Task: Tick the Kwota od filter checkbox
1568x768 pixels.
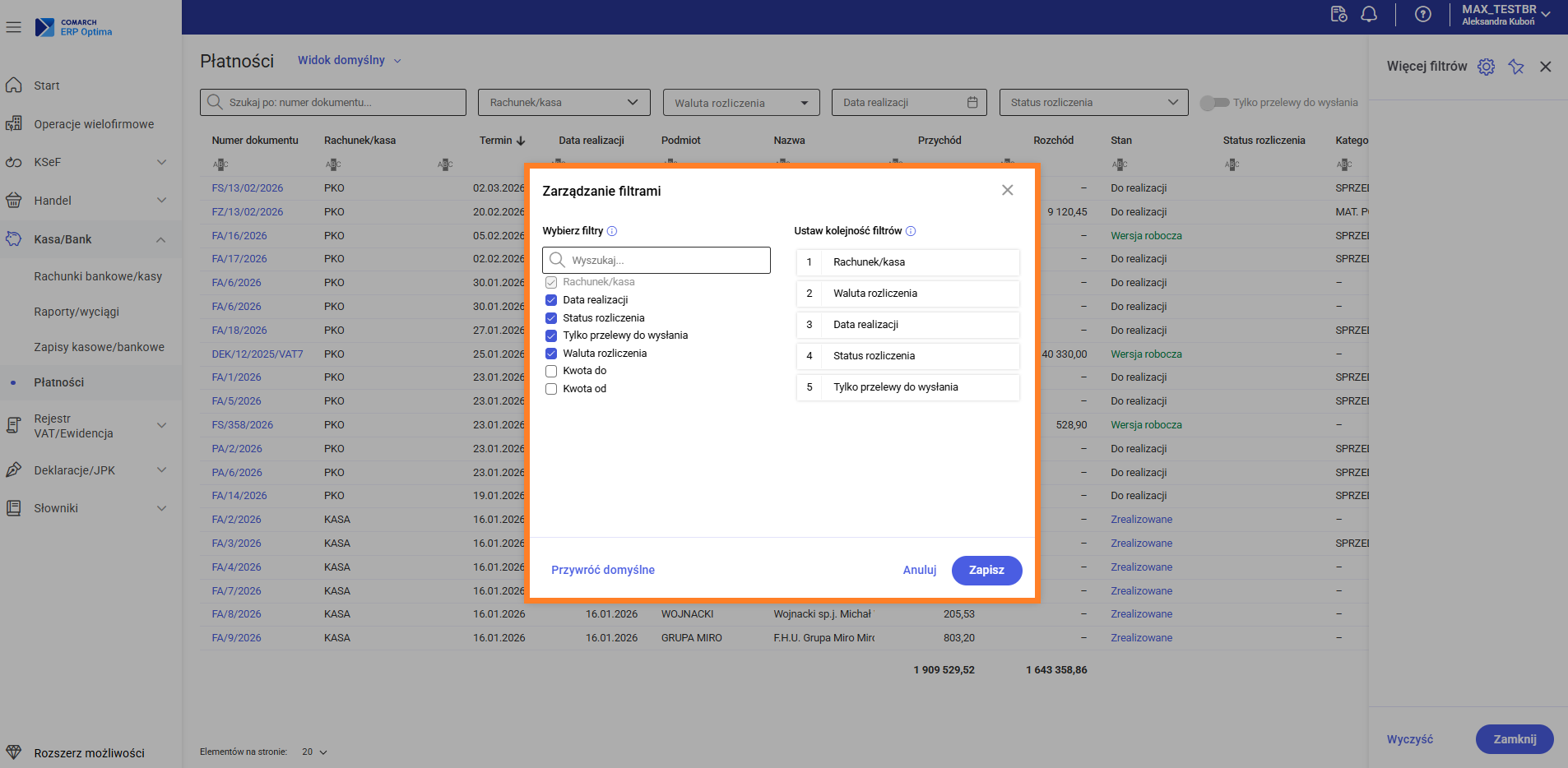Action: [x=551, y=389]
